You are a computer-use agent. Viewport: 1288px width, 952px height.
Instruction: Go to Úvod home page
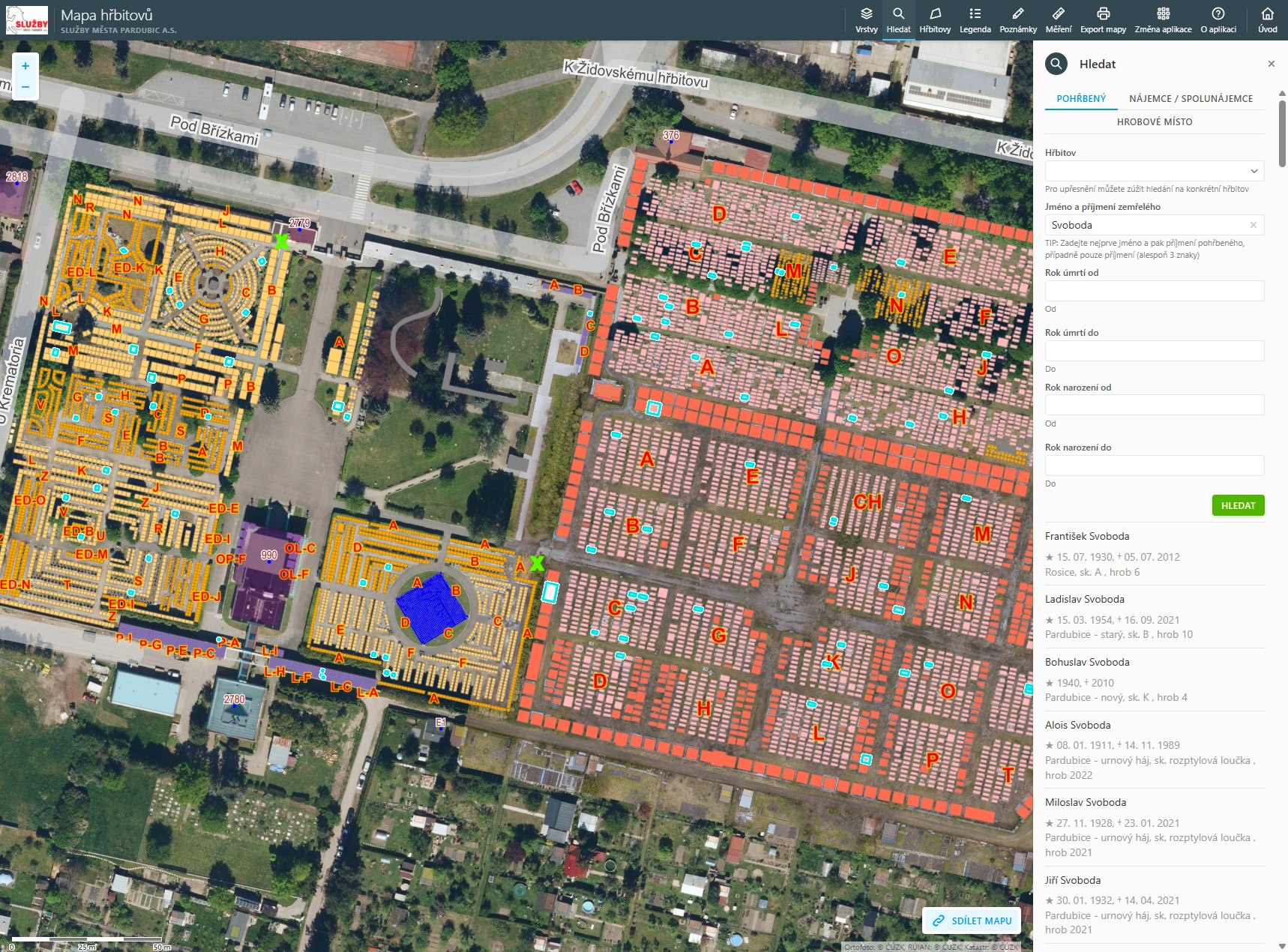point(1267,20)
